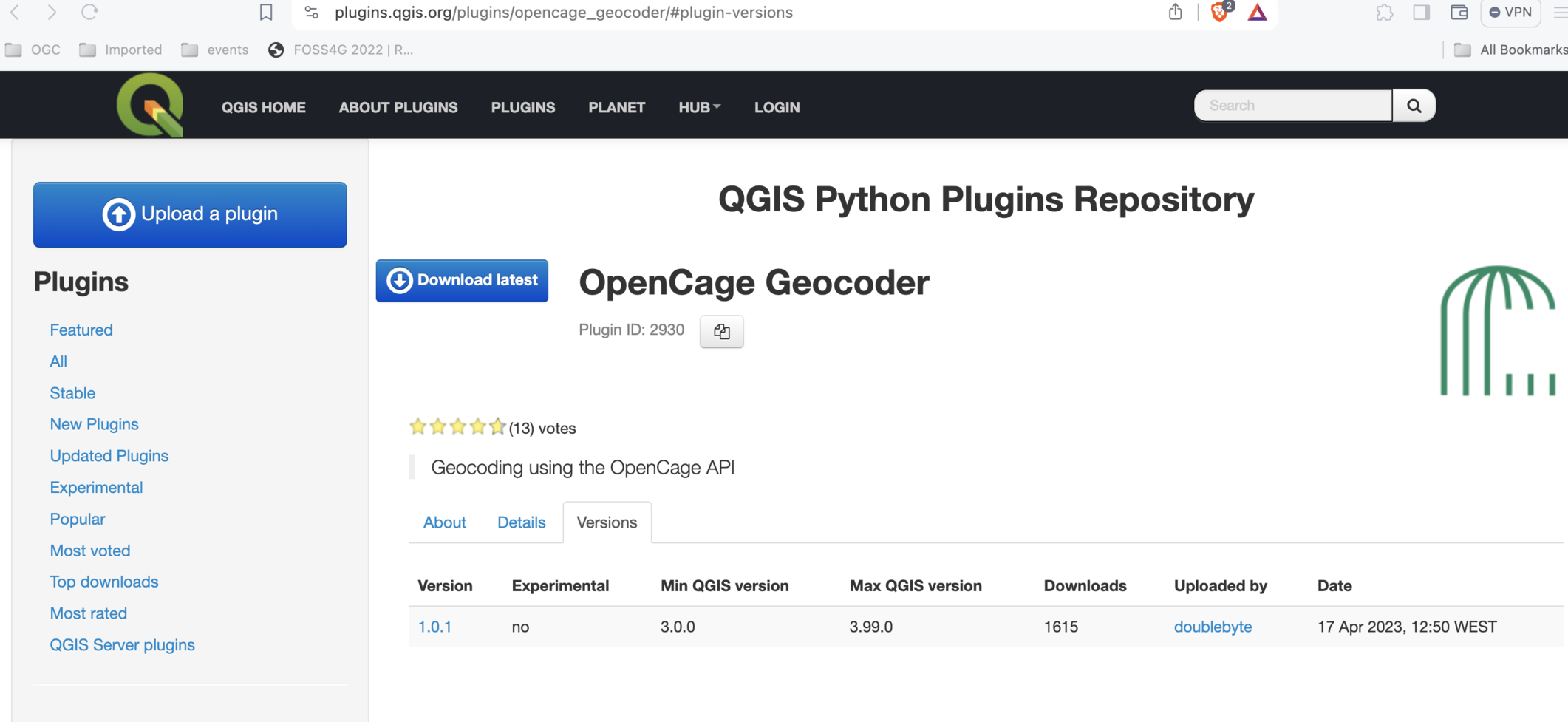Open the Imported bookmarks folder

click(x=120, y=50)
